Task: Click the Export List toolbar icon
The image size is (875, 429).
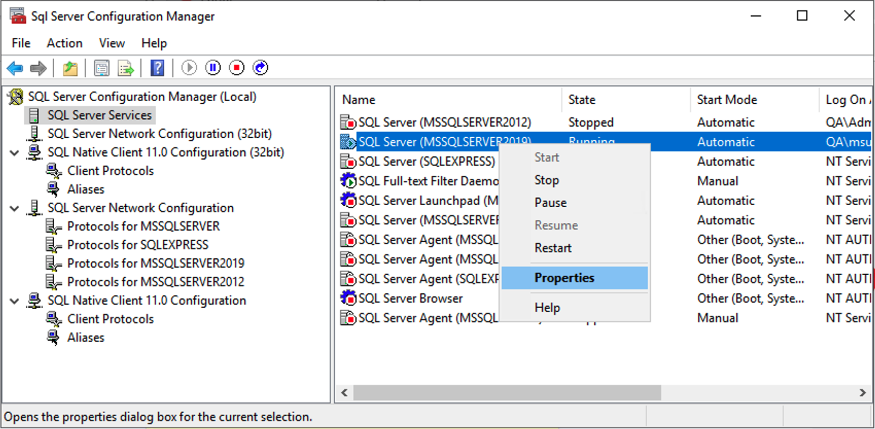Action: 126,69
